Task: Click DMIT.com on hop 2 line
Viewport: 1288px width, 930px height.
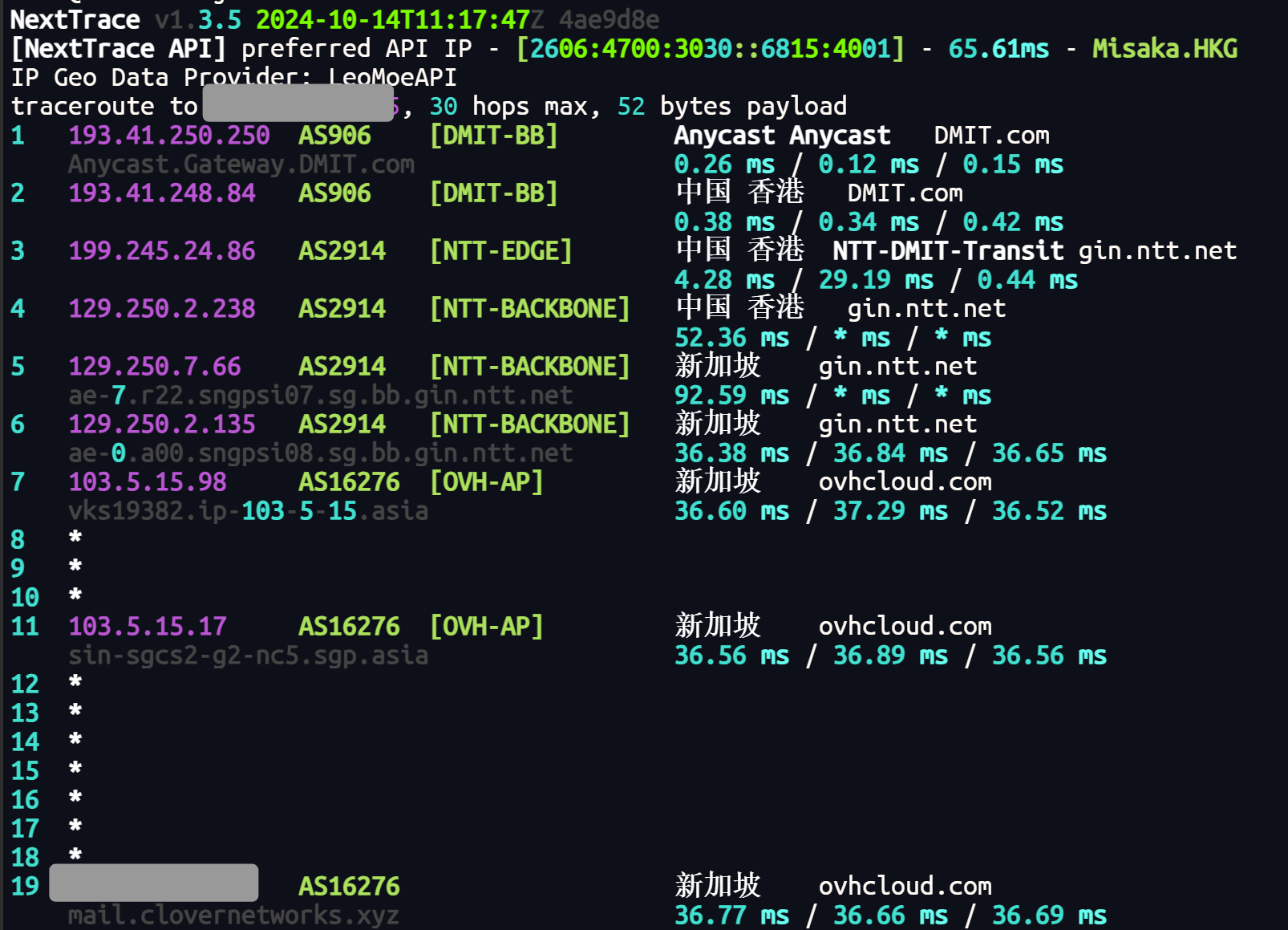Action: [x=905, y=193]
